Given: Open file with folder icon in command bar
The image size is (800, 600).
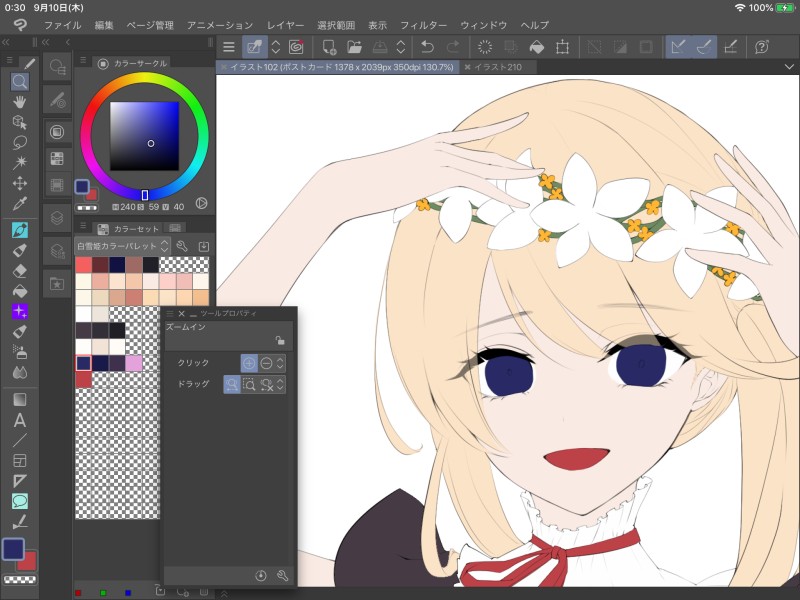Looking at the screenshot, I should [354, 47].
